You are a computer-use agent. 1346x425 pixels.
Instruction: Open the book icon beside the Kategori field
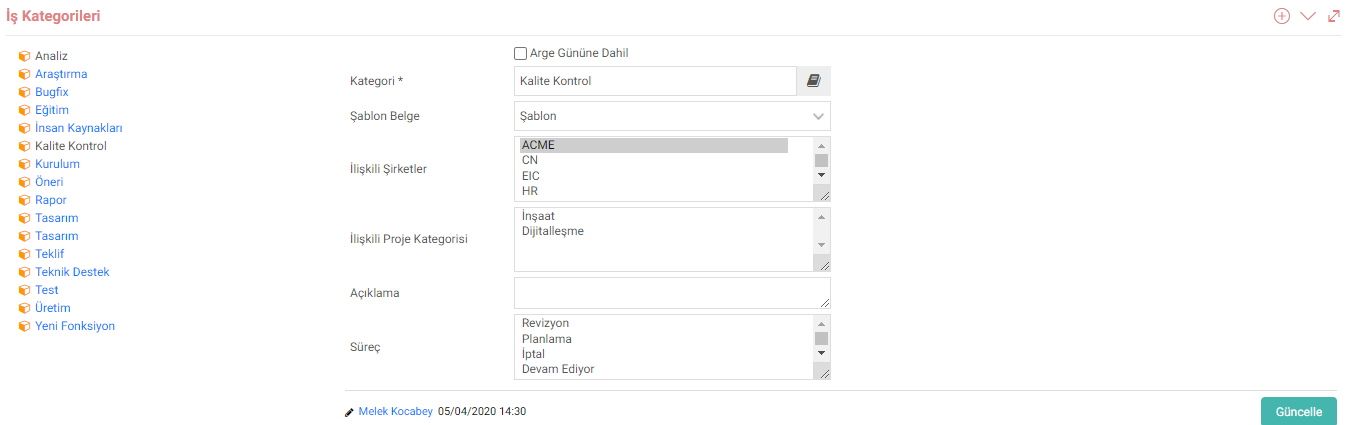tap(813, 81)
